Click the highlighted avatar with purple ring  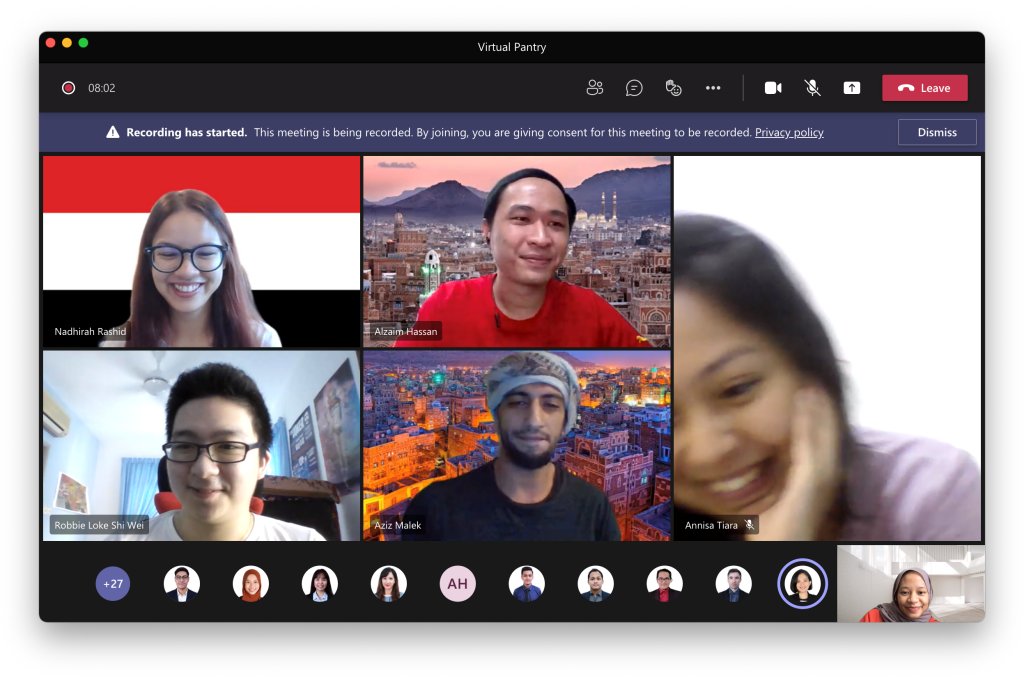pyautogui.click(x=803, y=583)
